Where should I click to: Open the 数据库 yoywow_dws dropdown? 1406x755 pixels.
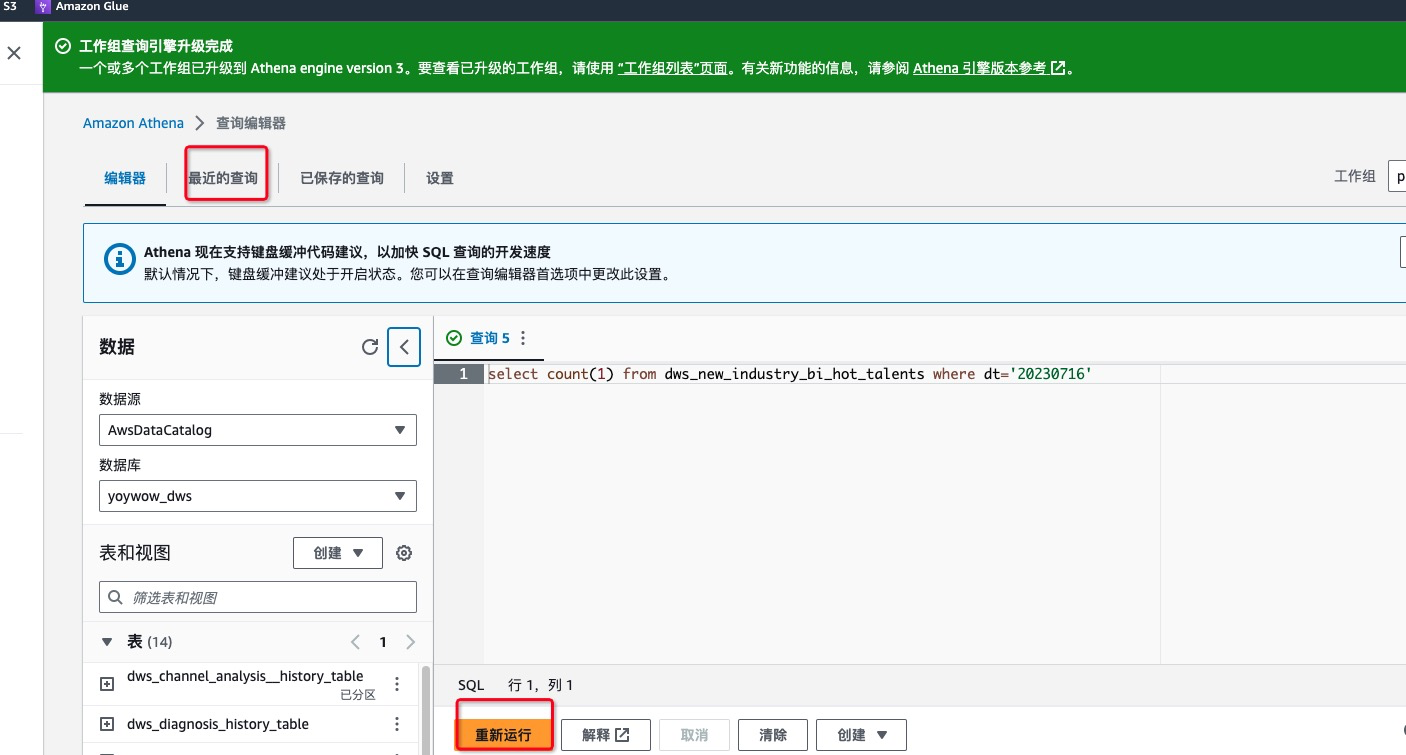258,496
